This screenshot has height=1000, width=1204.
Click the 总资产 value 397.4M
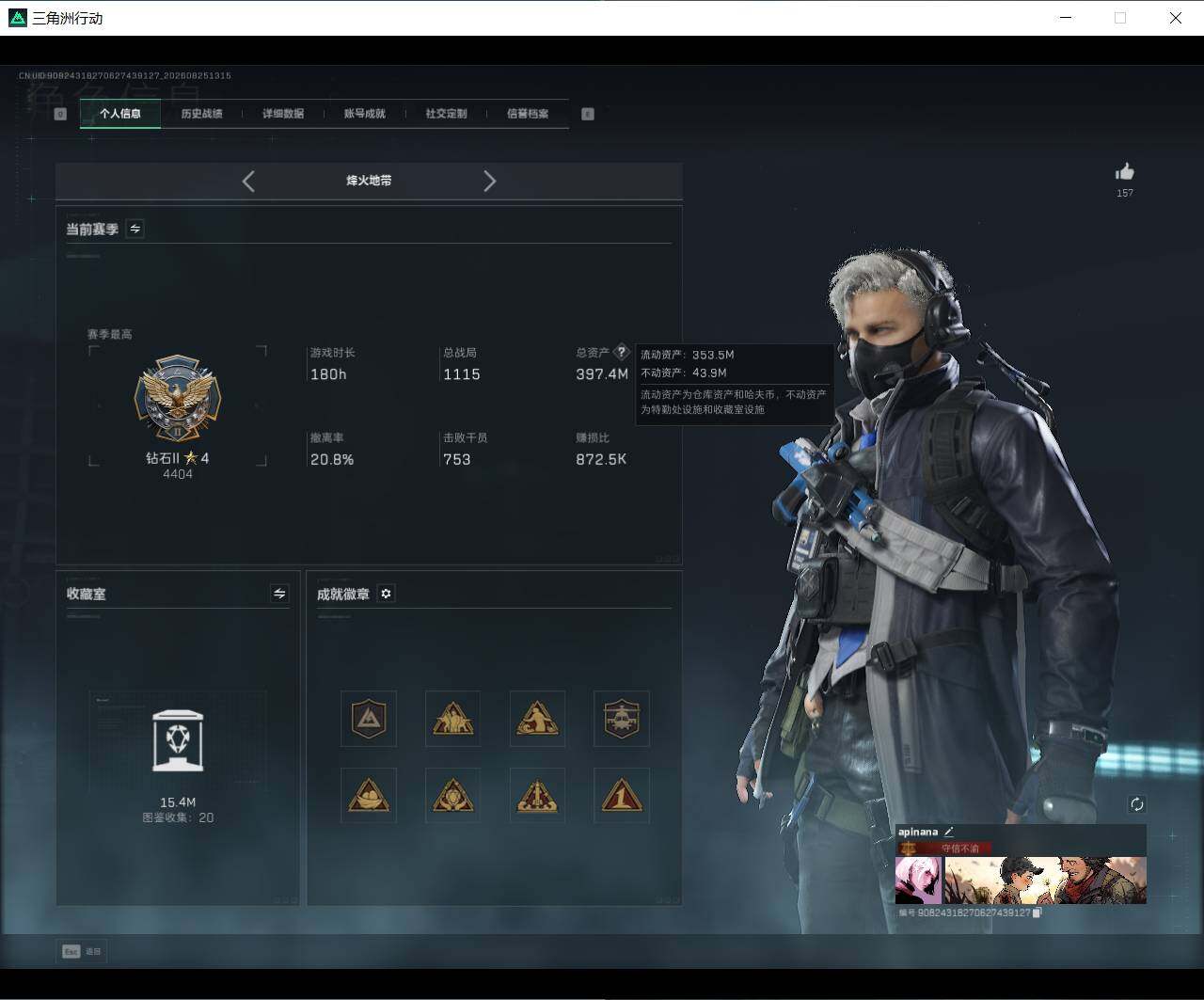click(x=602, y=374)
